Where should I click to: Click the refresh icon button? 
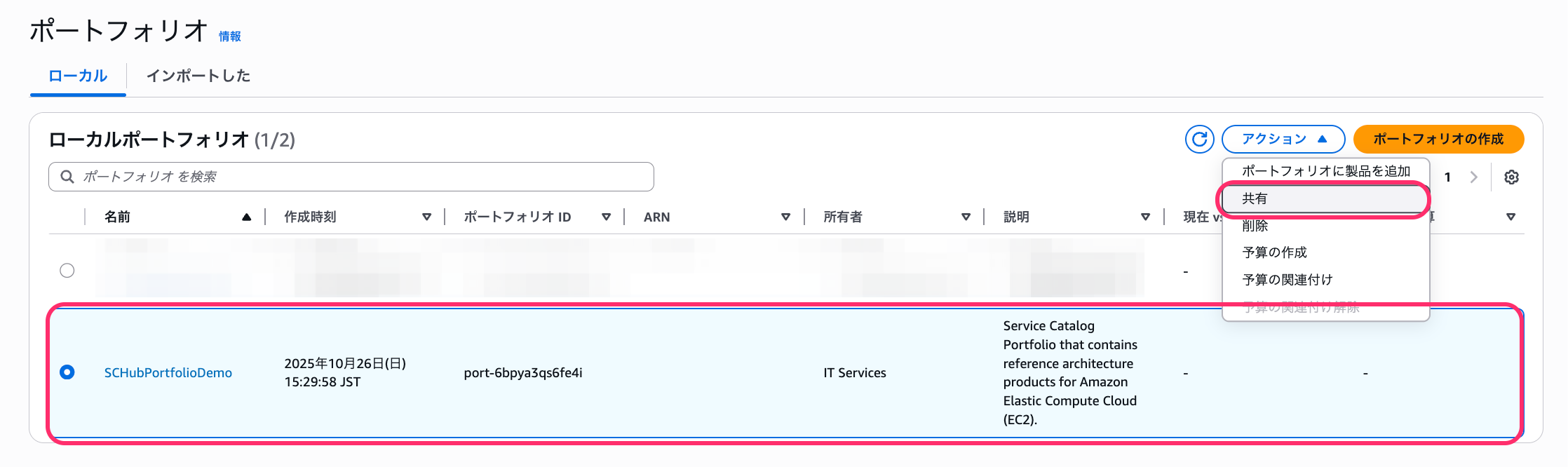1199,139
